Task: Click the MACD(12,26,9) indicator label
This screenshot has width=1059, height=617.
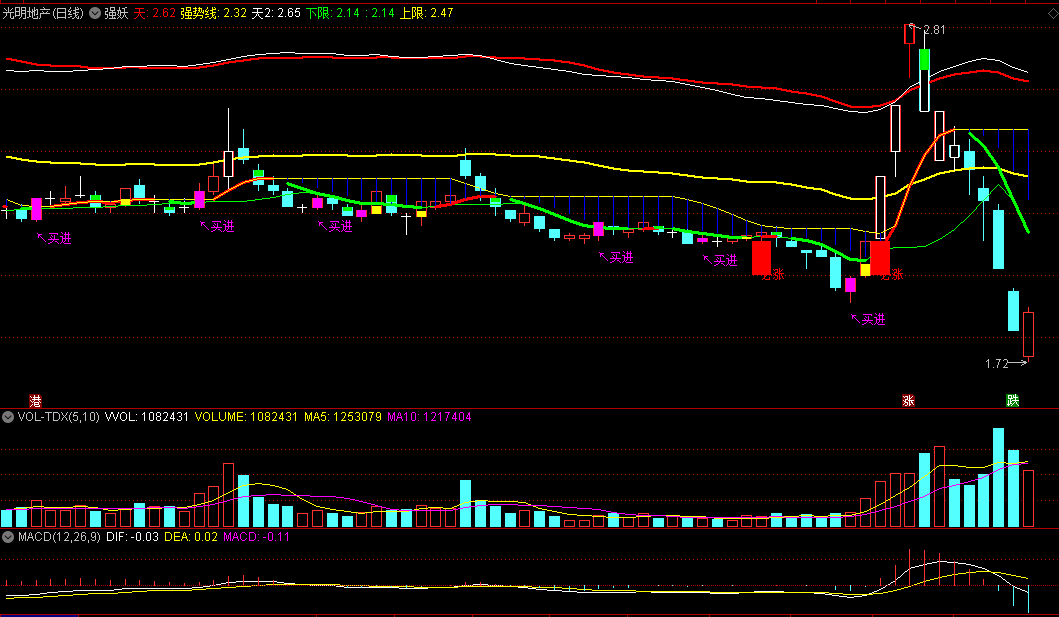Action: coord(59,537)
